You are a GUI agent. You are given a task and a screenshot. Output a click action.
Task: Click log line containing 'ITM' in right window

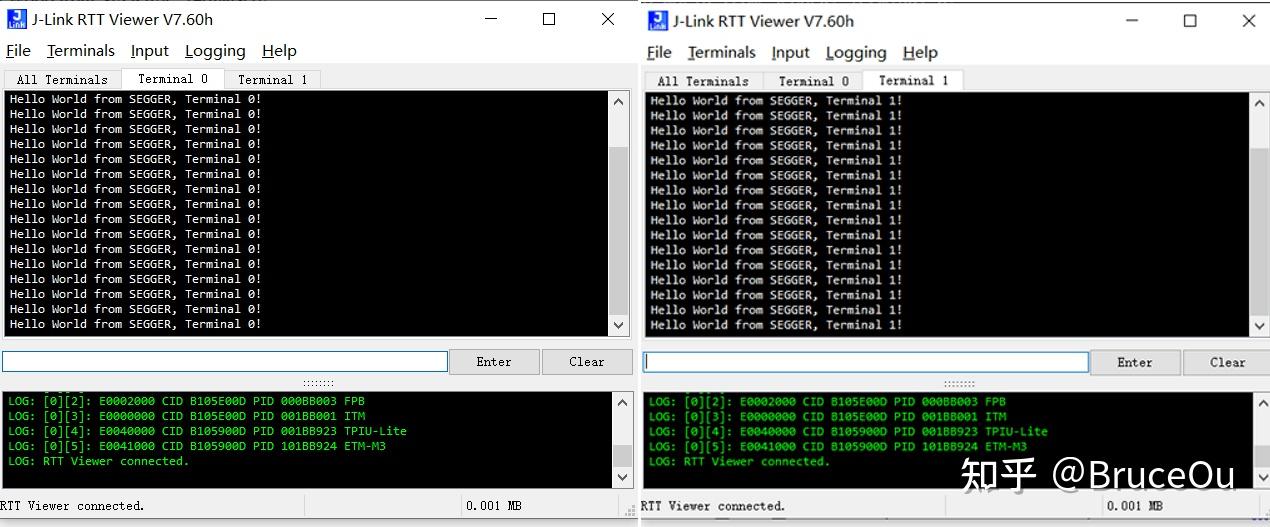pos(827,417)
